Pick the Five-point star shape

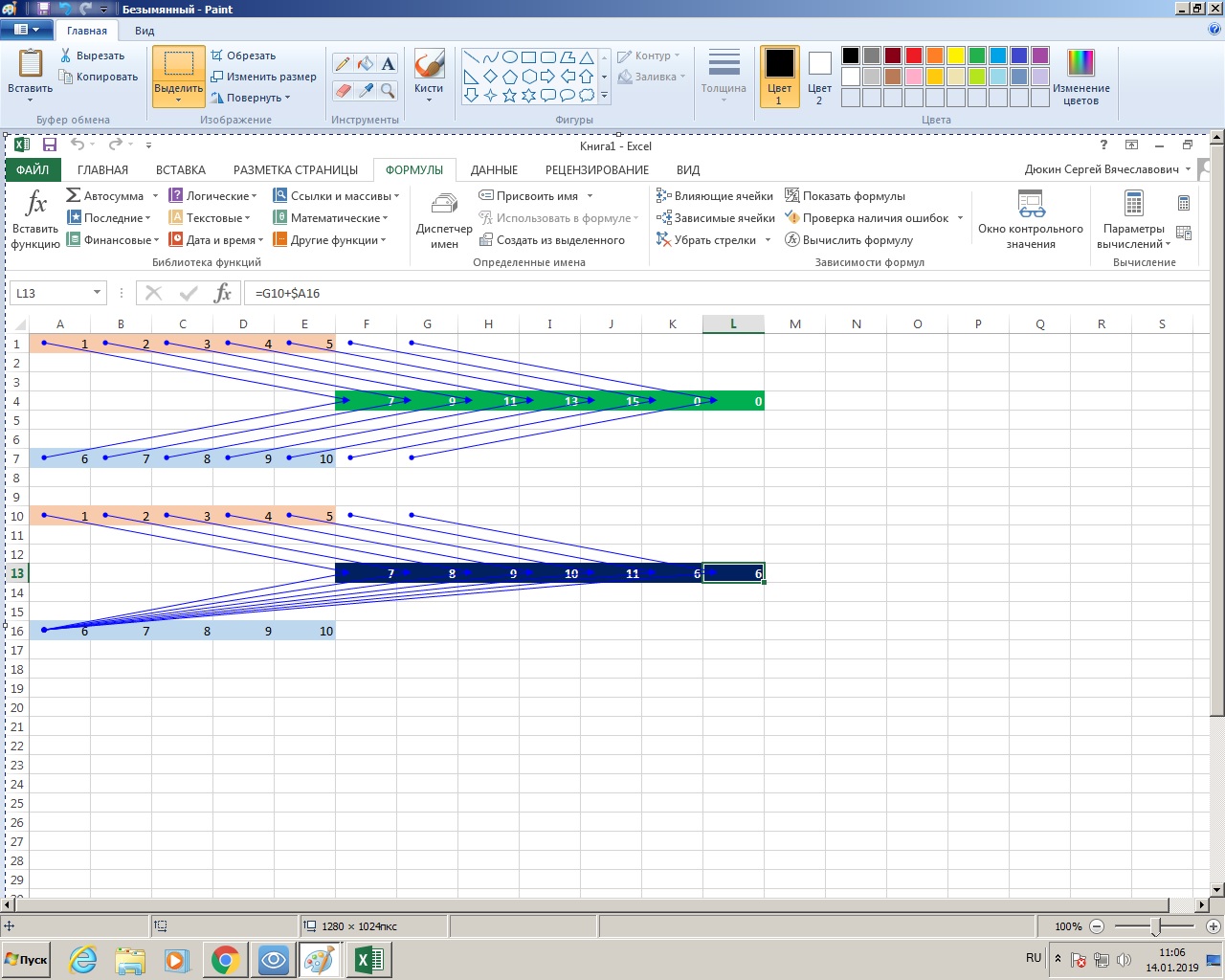[509, 96]
